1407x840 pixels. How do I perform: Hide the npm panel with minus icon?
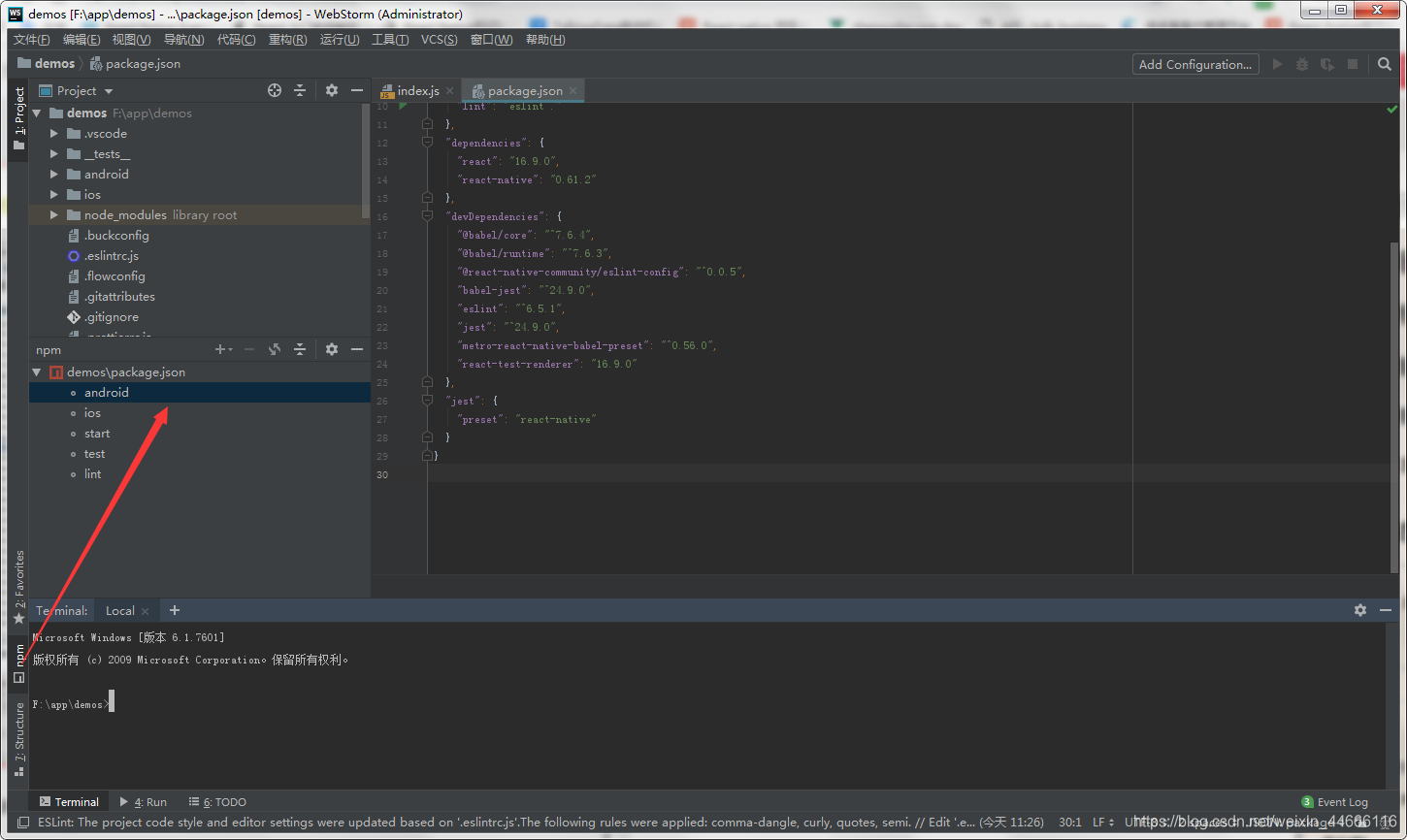pos(357,349)
